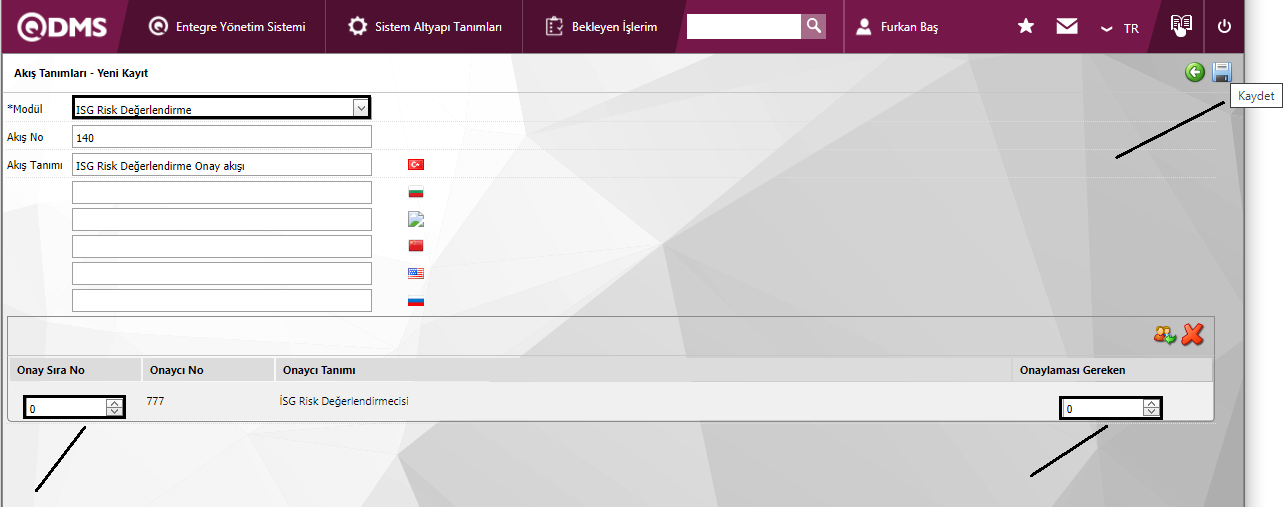Click the broken image flag icon
The width and height of the screenshot is (1285, 507).
[x=415, y=219]
